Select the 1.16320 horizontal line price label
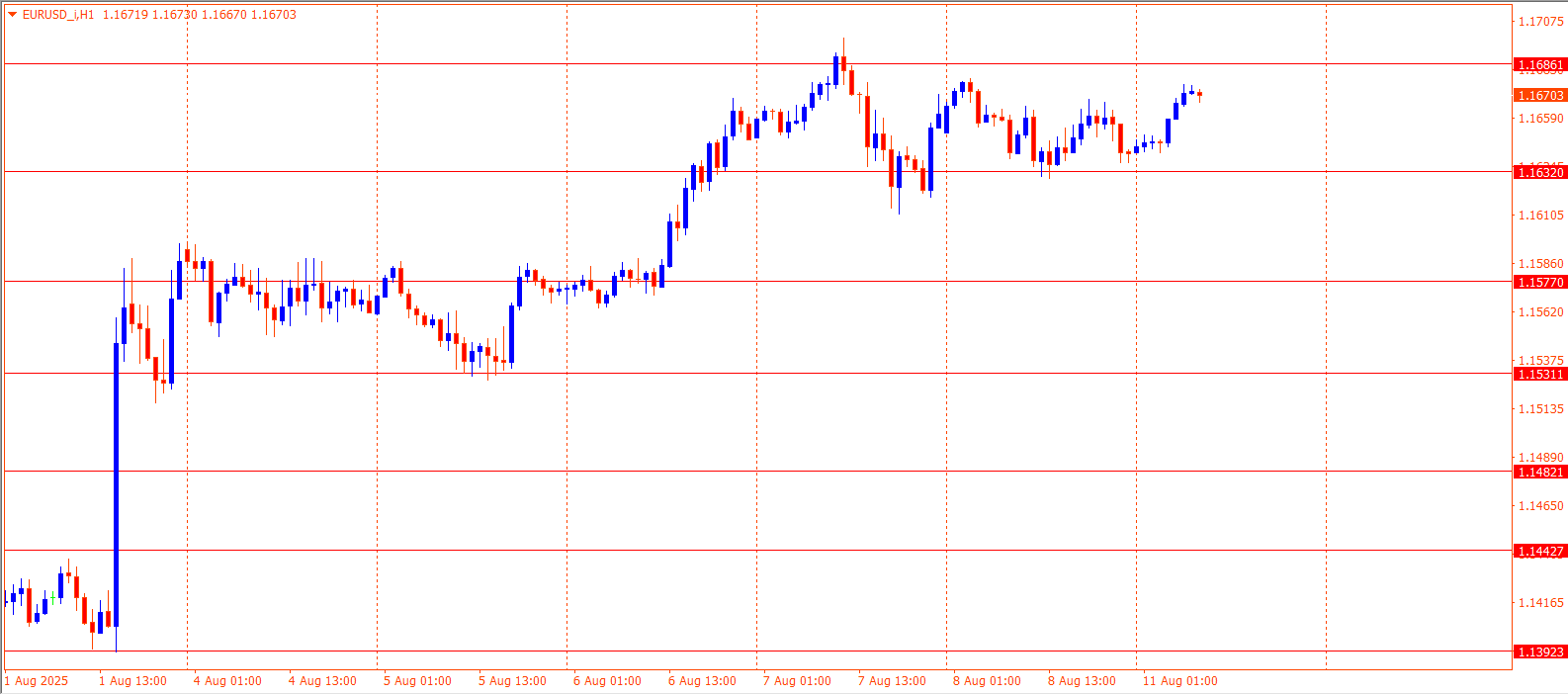This screenshot has height=695, width=1568. click(x=1540, y=172)
